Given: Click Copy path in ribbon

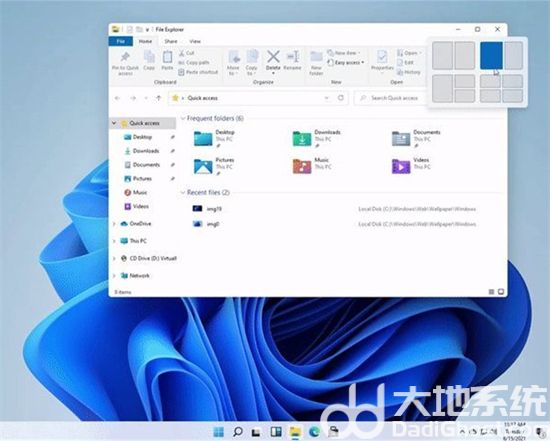Looking at the screenshot, I should (194, 62).
